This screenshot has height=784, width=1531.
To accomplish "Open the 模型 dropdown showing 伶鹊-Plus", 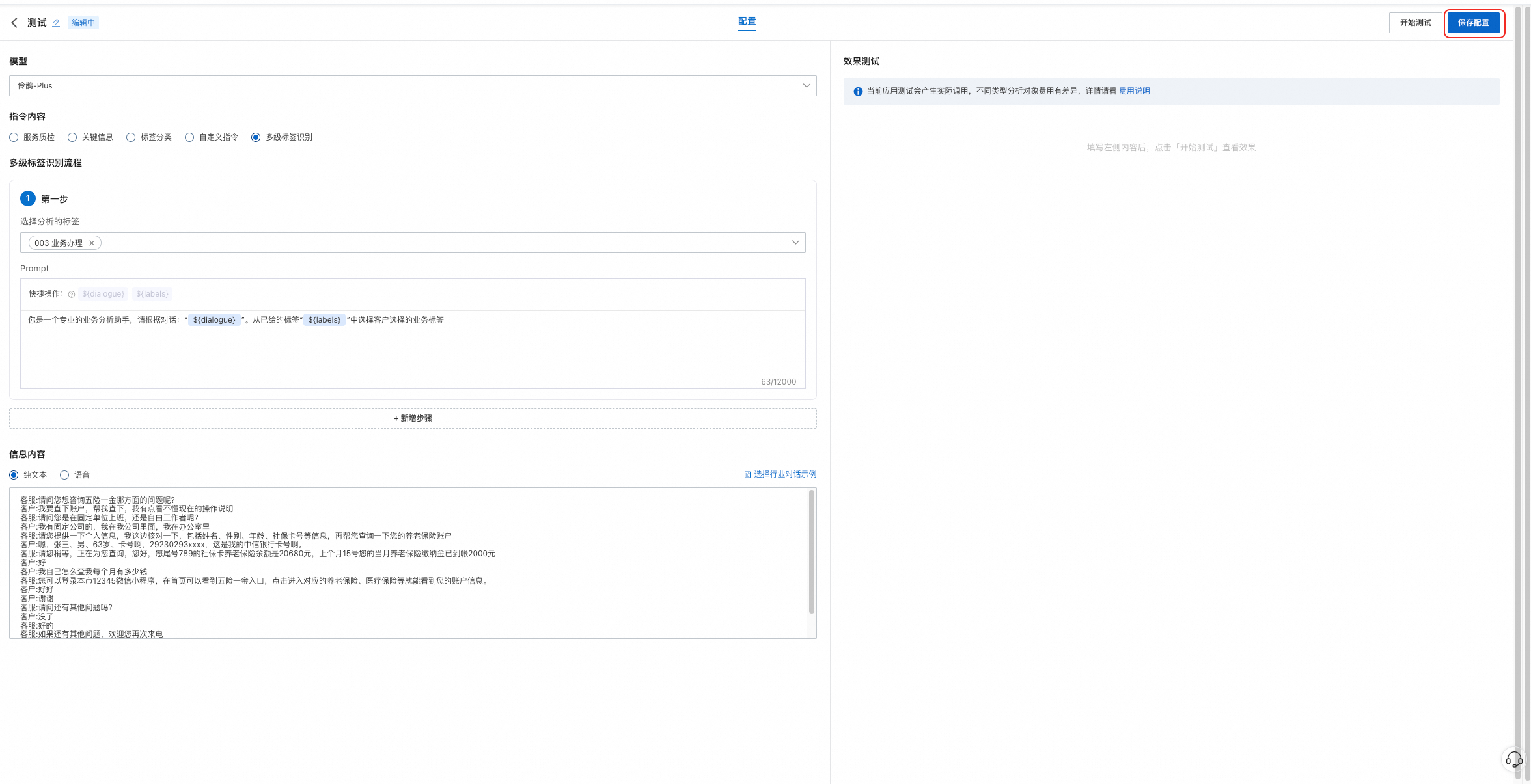I will 413,86.
